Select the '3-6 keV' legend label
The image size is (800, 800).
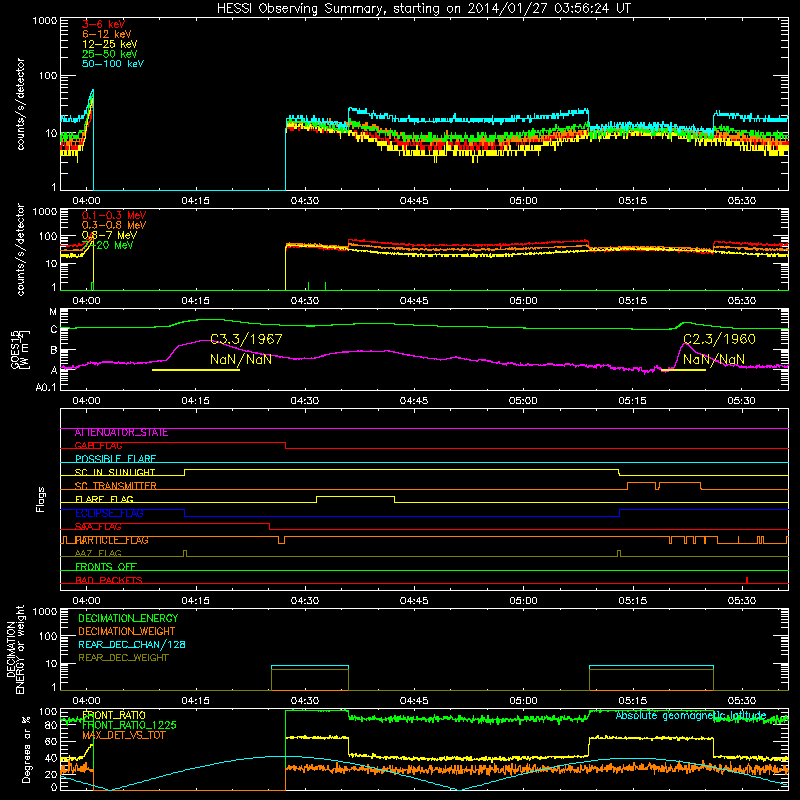click(104, 24)
